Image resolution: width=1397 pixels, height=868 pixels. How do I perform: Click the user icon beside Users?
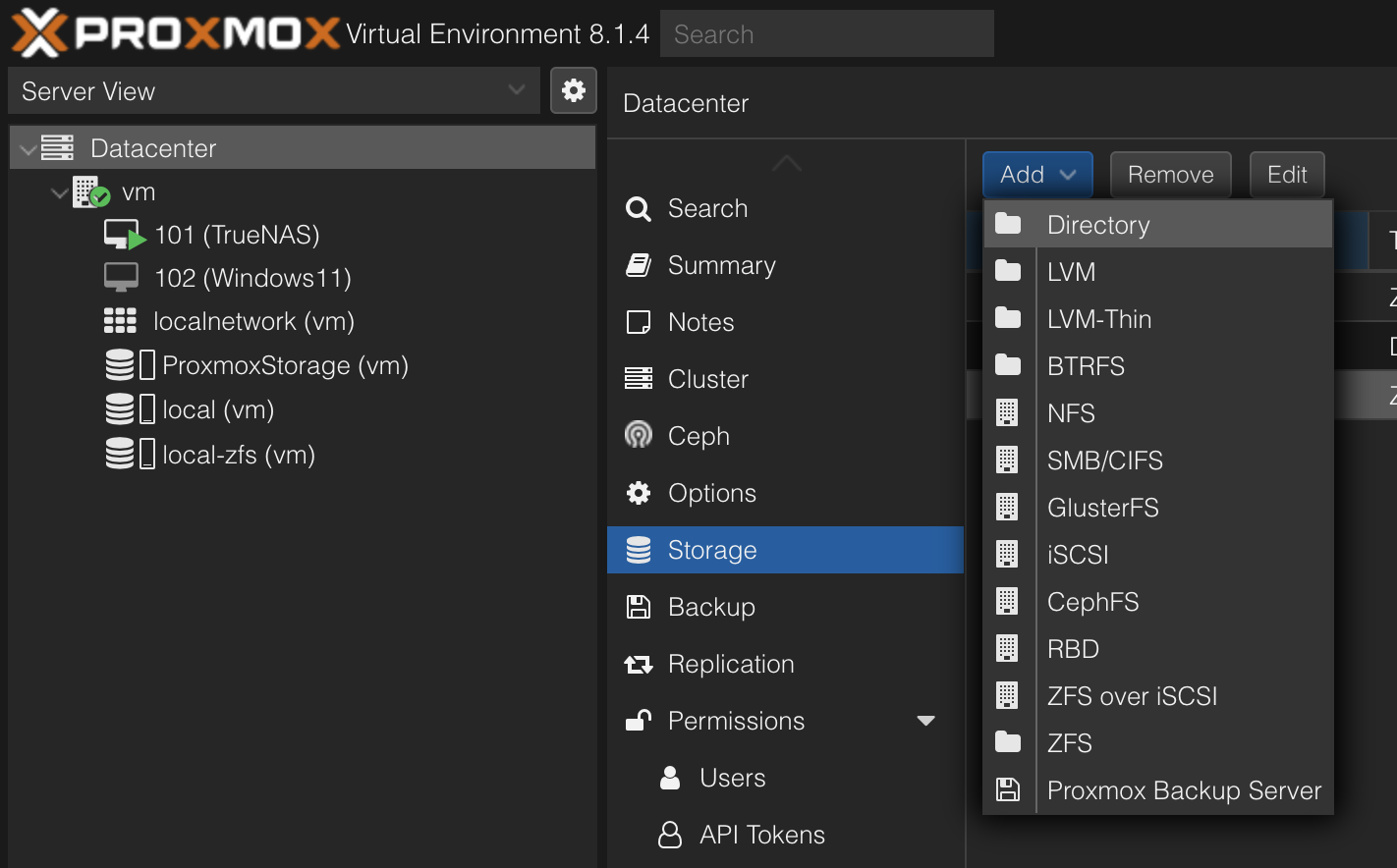pos(670,778)
